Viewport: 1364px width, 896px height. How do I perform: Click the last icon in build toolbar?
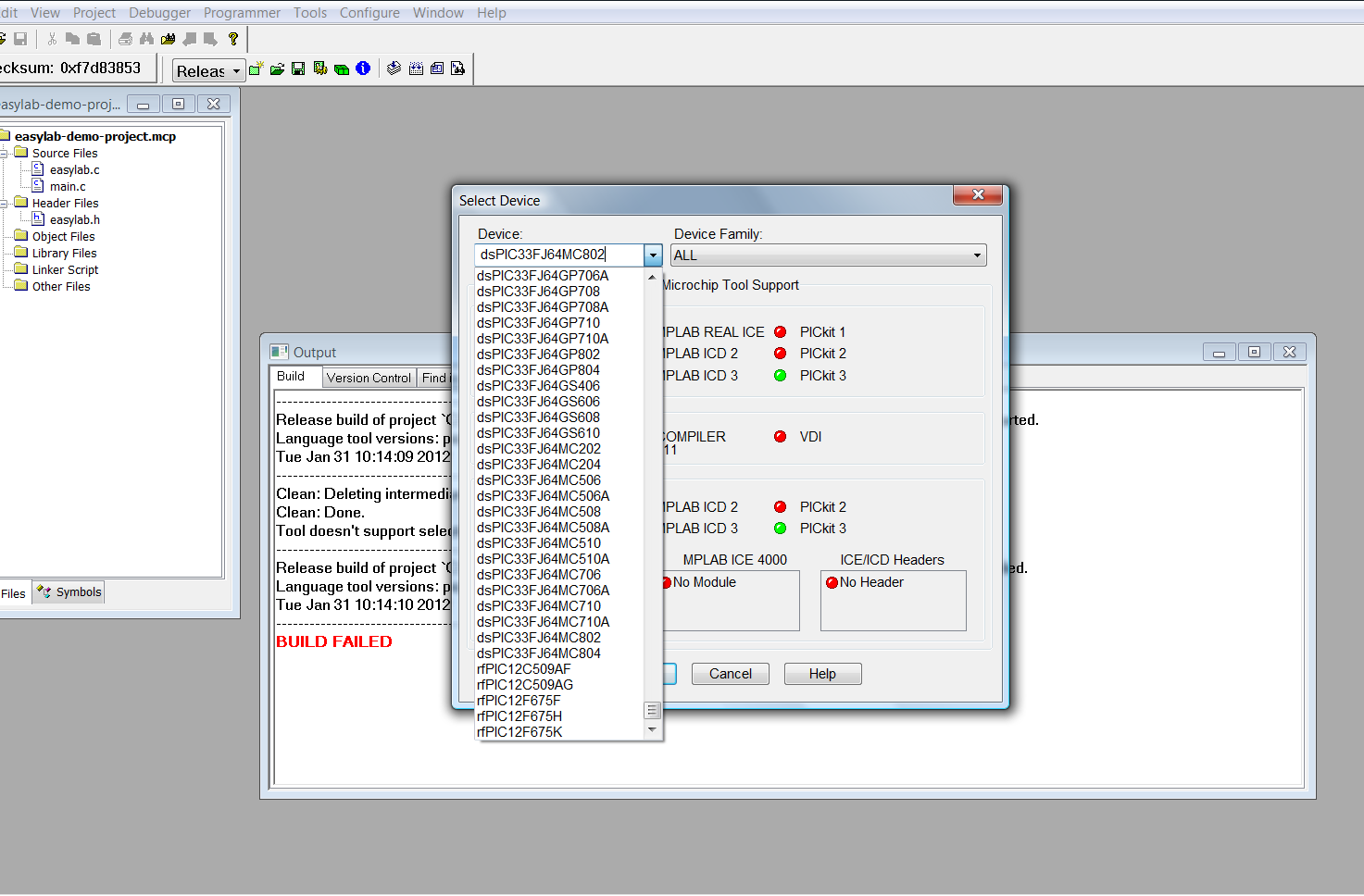pyautogui.click(x=457, y=68)
